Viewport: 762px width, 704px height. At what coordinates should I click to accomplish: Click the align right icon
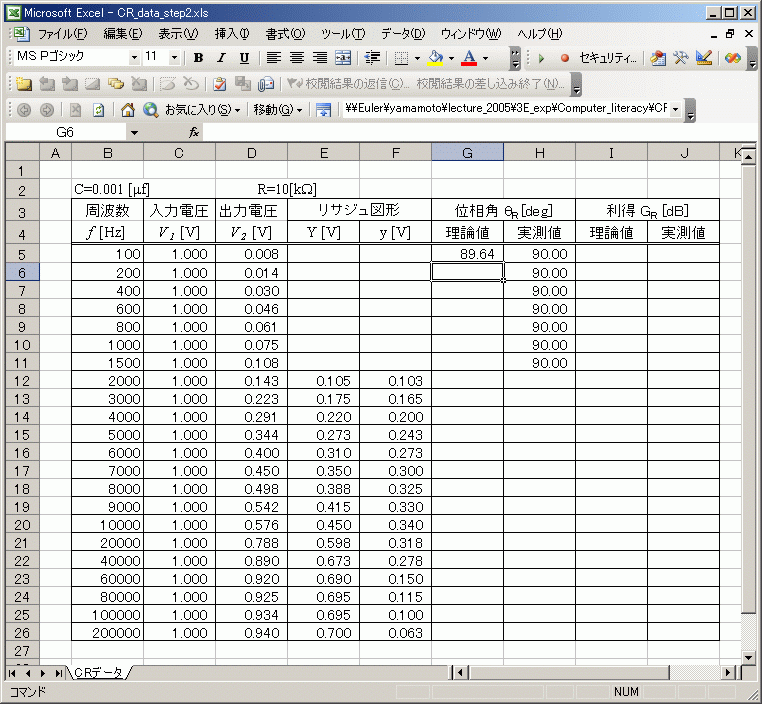tap(319, 58)
